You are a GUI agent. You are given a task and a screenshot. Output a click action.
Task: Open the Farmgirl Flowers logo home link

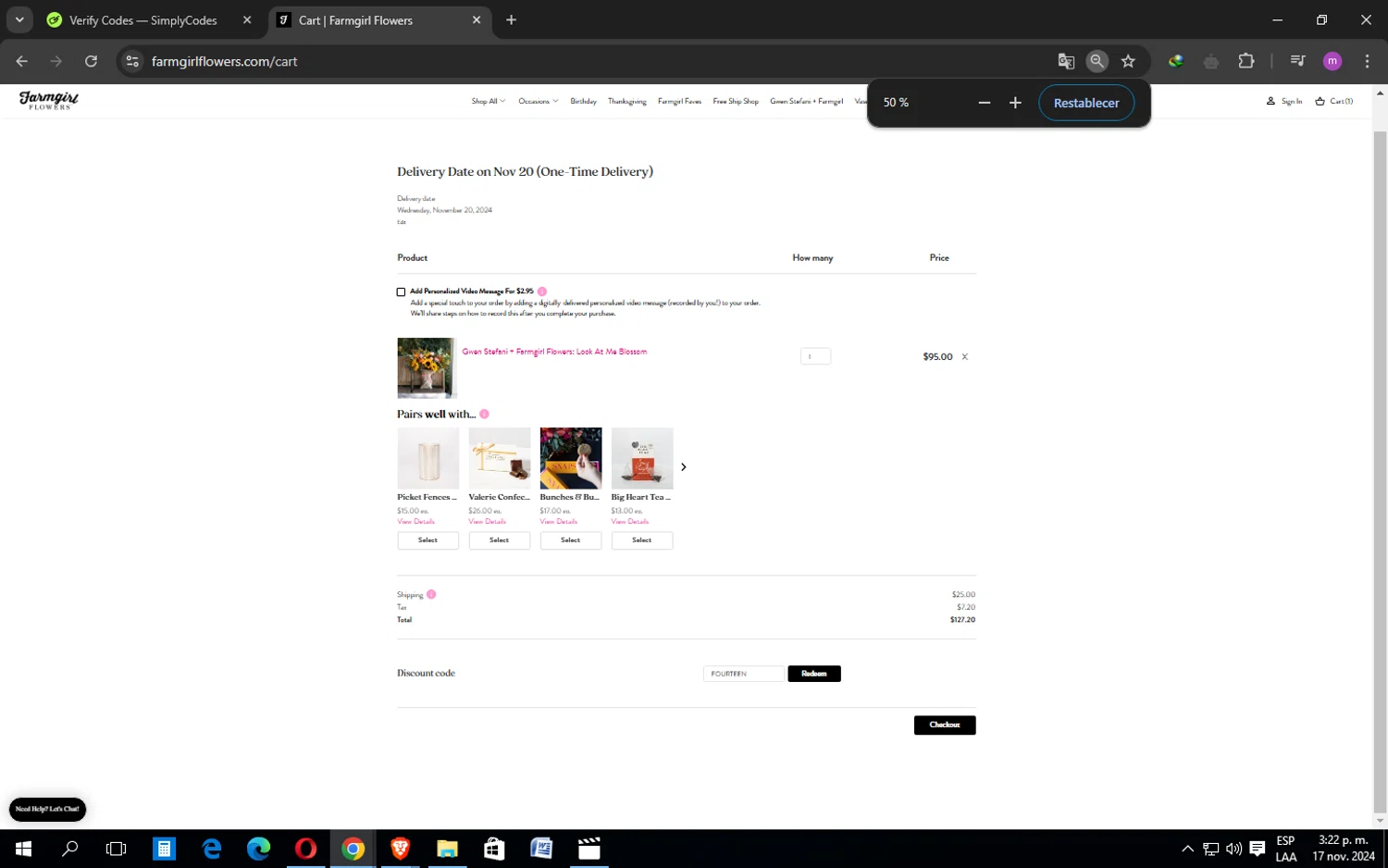pyautogui.click(x=49, y=100)
